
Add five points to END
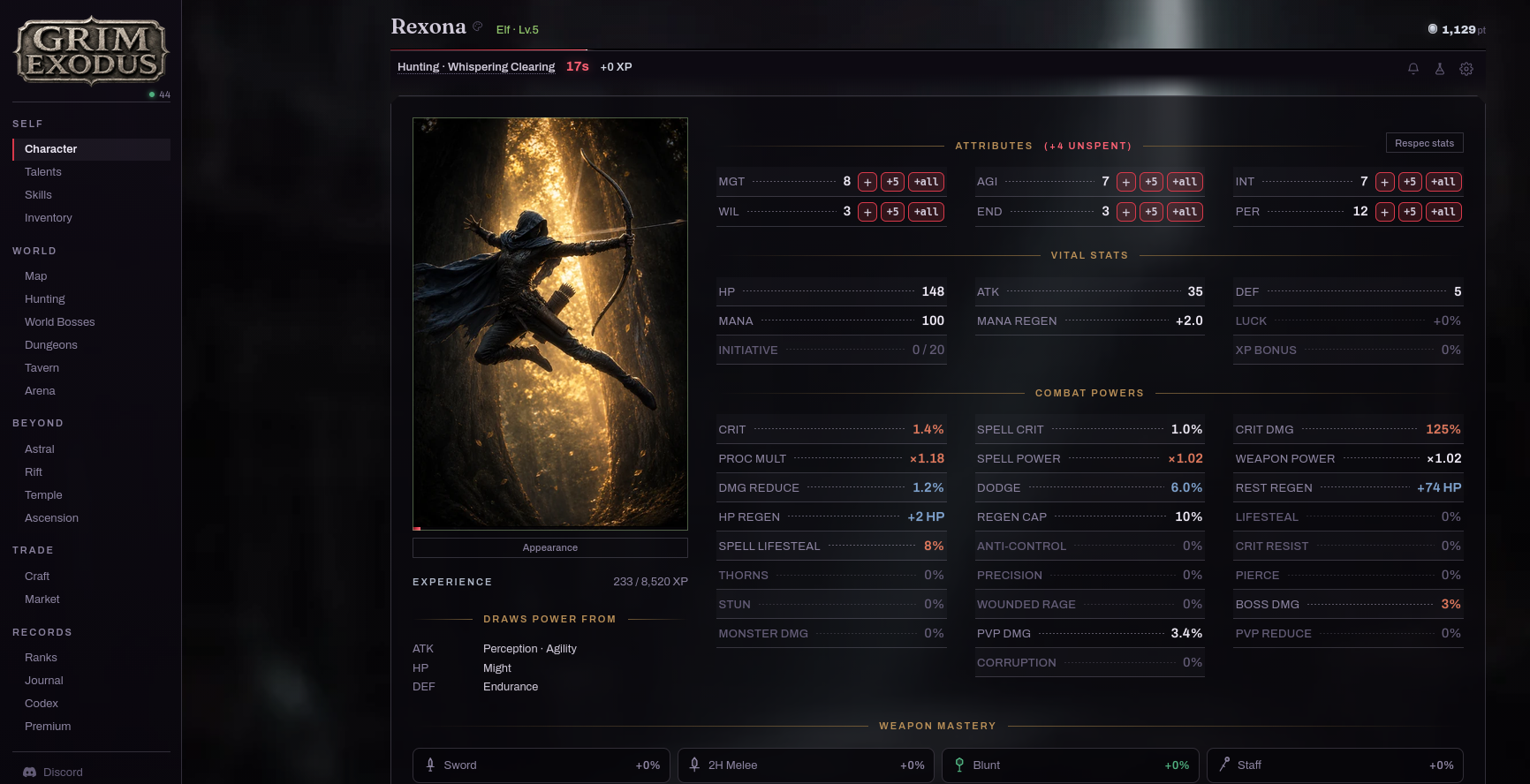pos(1151,212)
